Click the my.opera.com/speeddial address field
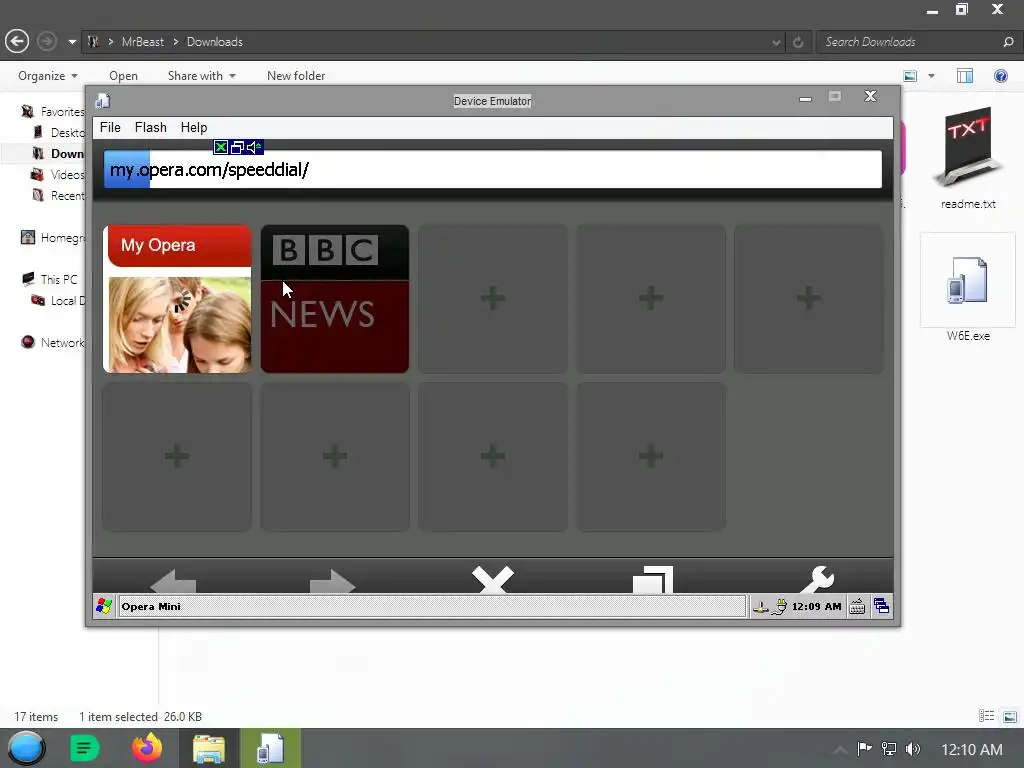This screenshot has height=768, width=1024. click(493, 170)
